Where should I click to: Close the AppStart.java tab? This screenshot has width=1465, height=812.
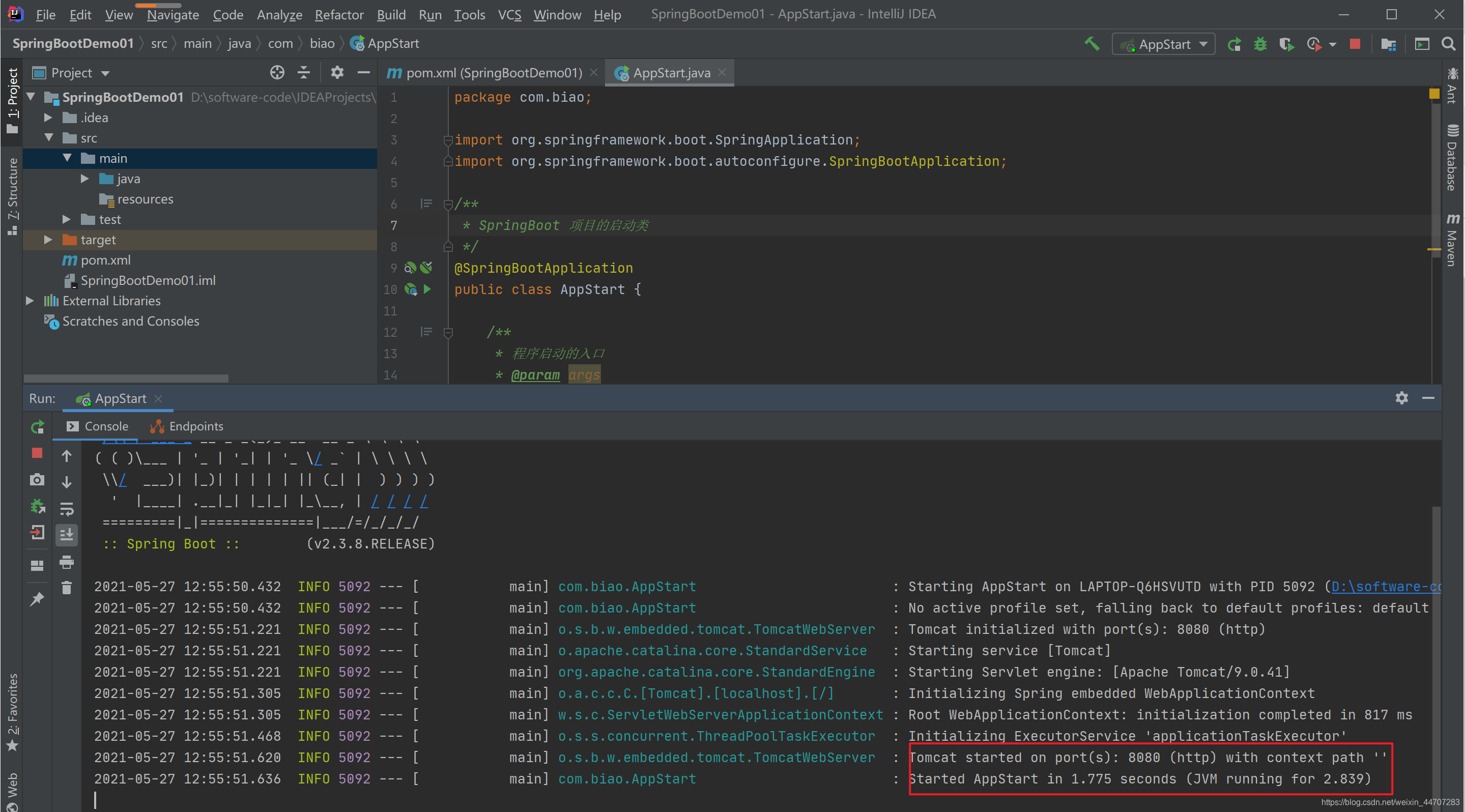pyautogui.click(x=722, y=72)
